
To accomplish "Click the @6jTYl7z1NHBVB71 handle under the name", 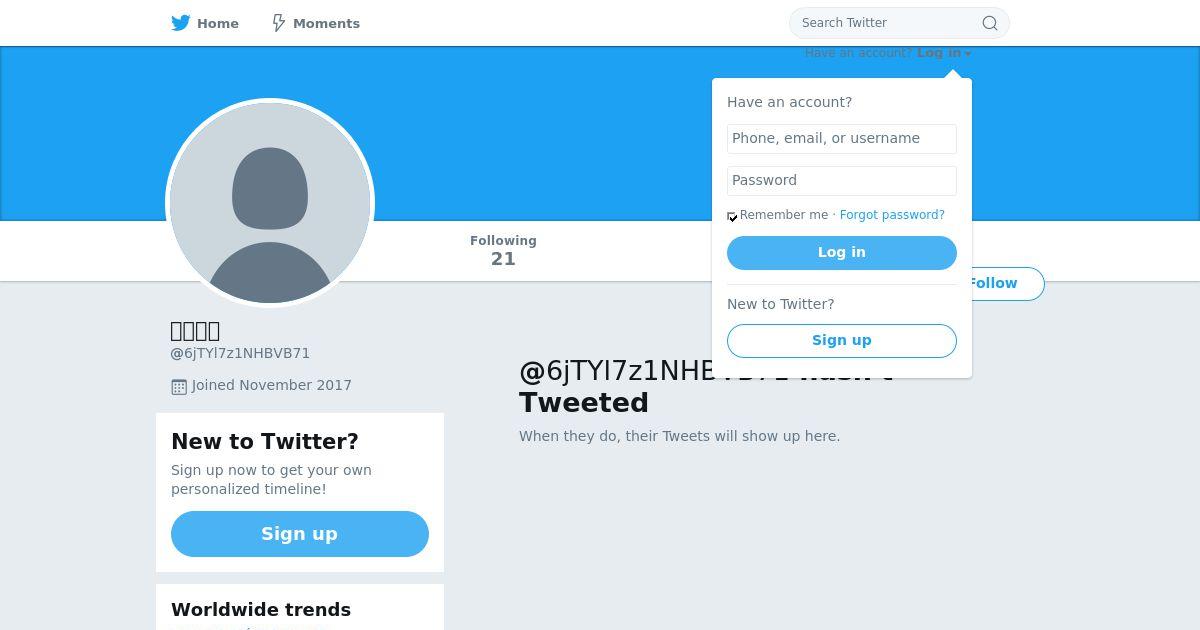I will [x=240, y=353].
